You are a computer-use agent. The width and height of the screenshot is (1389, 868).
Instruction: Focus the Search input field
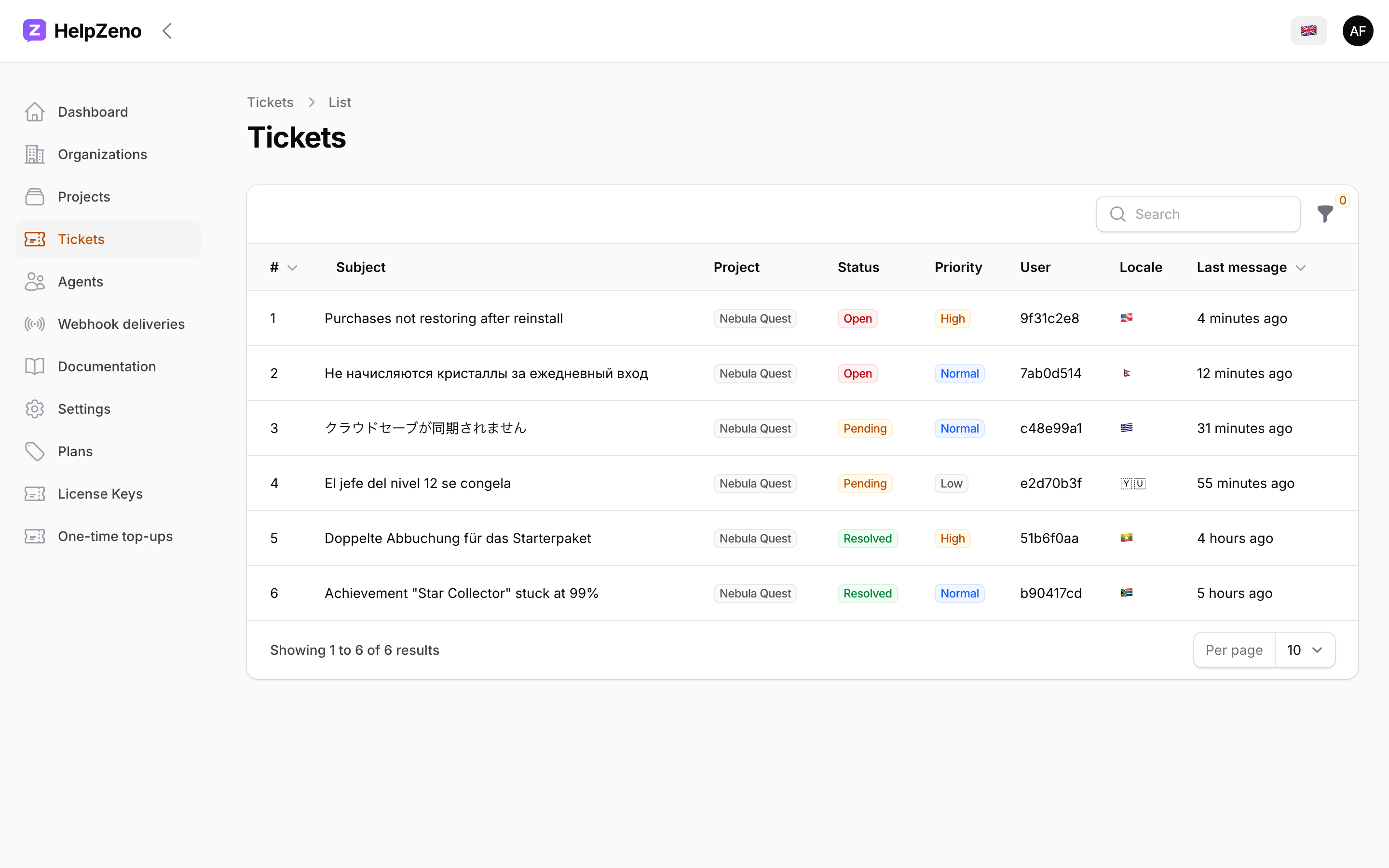(1198, 214)
